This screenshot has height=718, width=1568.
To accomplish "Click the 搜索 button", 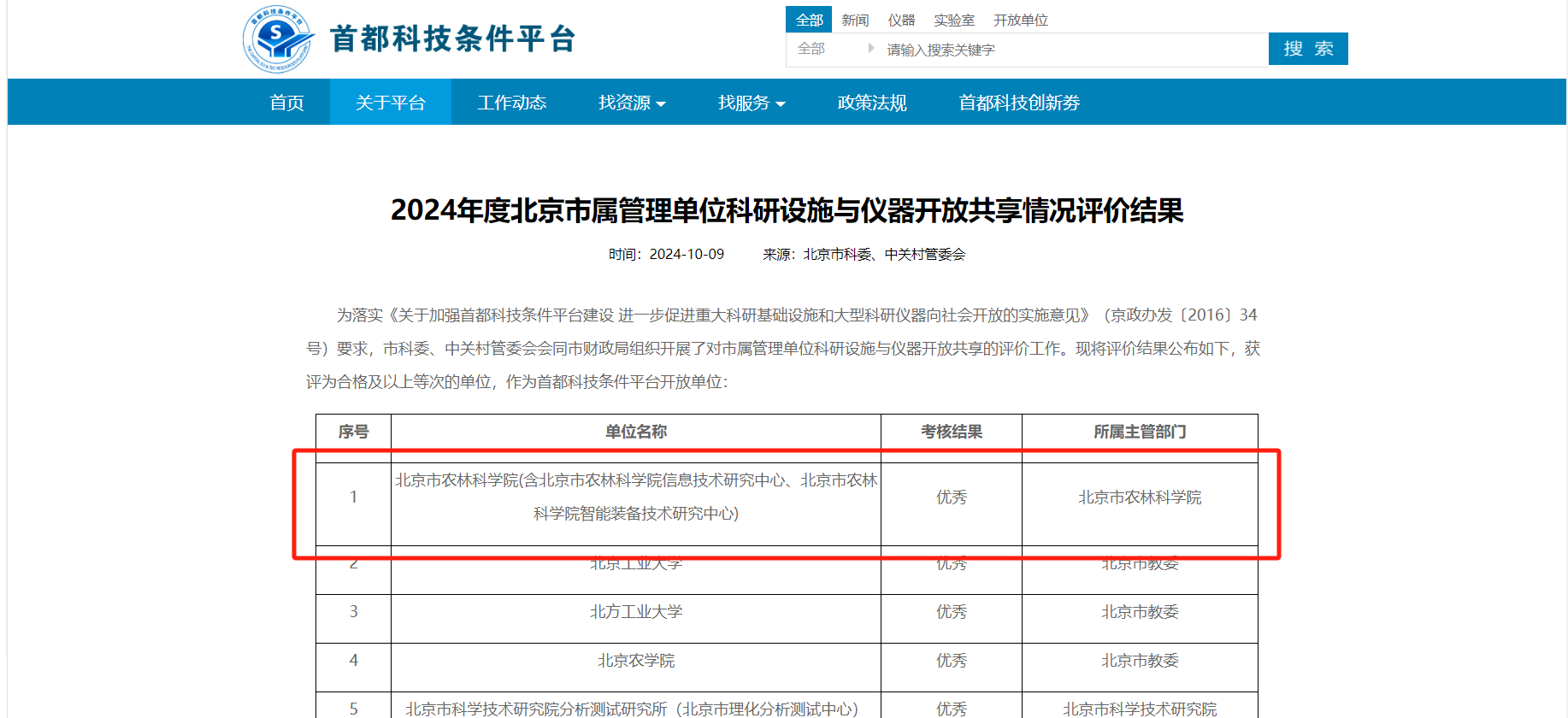I will pyautogui.click(x=1307, y=49).
